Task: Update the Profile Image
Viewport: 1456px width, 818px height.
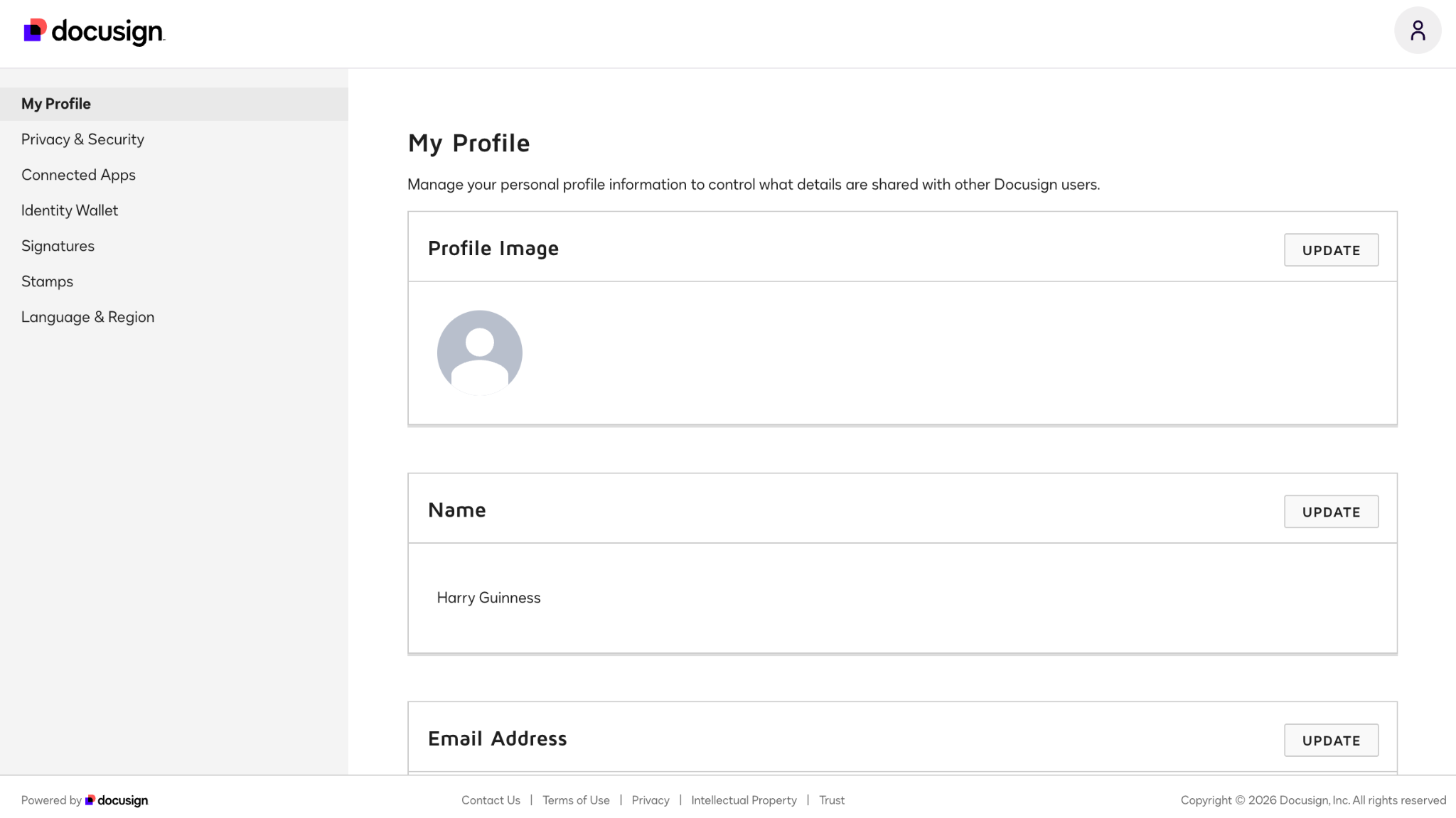Action: (x=1331, y=250)
